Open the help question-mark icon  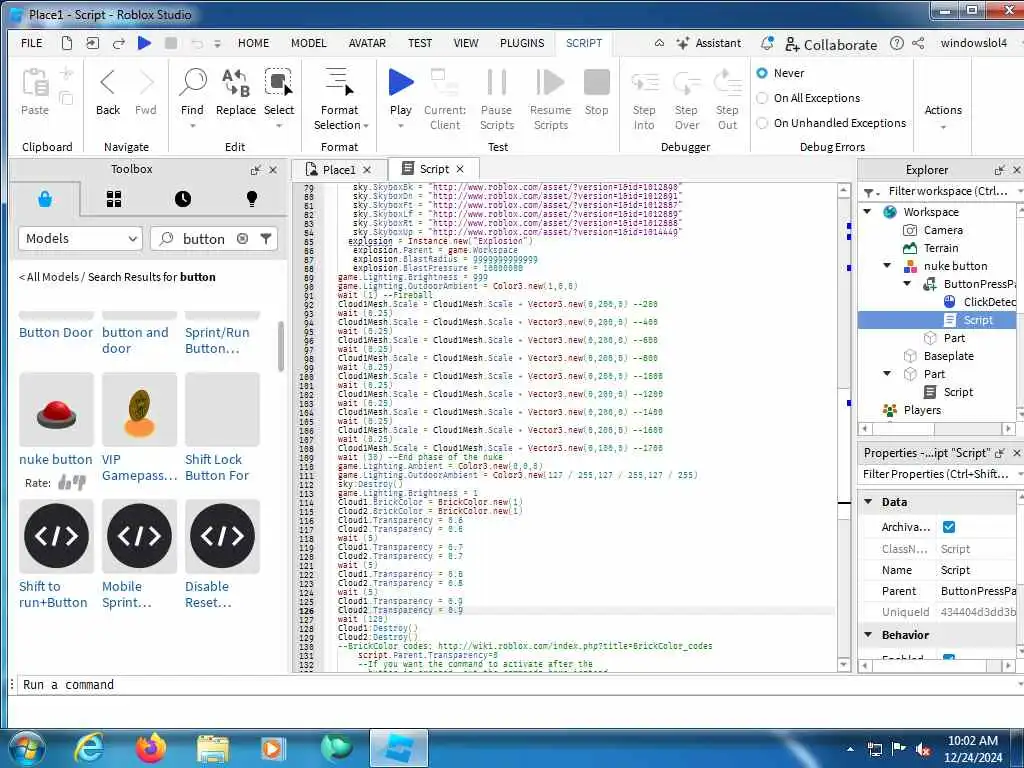[897, 43]
